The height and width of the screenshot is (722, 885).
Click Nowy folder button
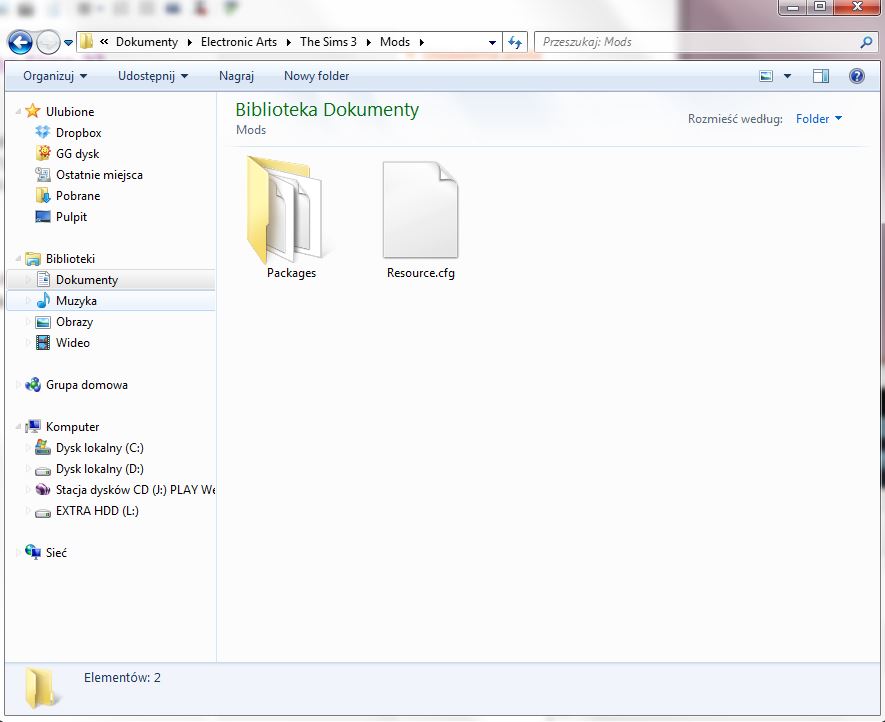317,76
